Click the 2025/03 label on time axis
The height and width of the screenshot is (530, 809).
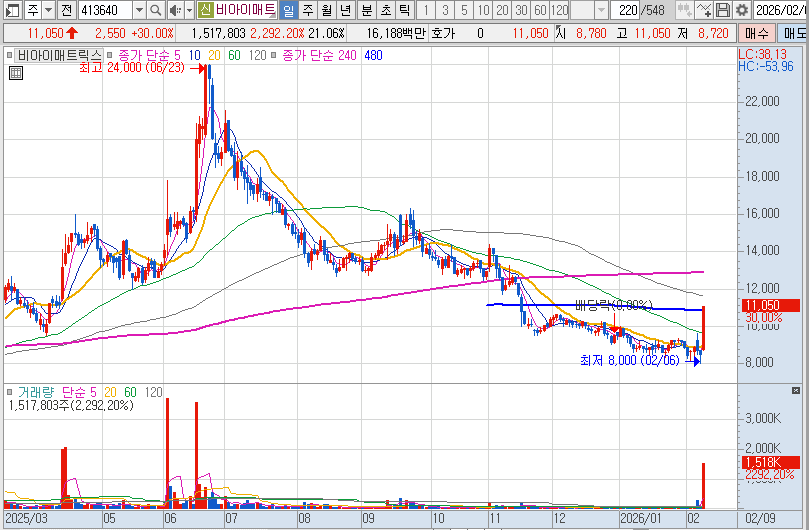(x=26, y=518)
